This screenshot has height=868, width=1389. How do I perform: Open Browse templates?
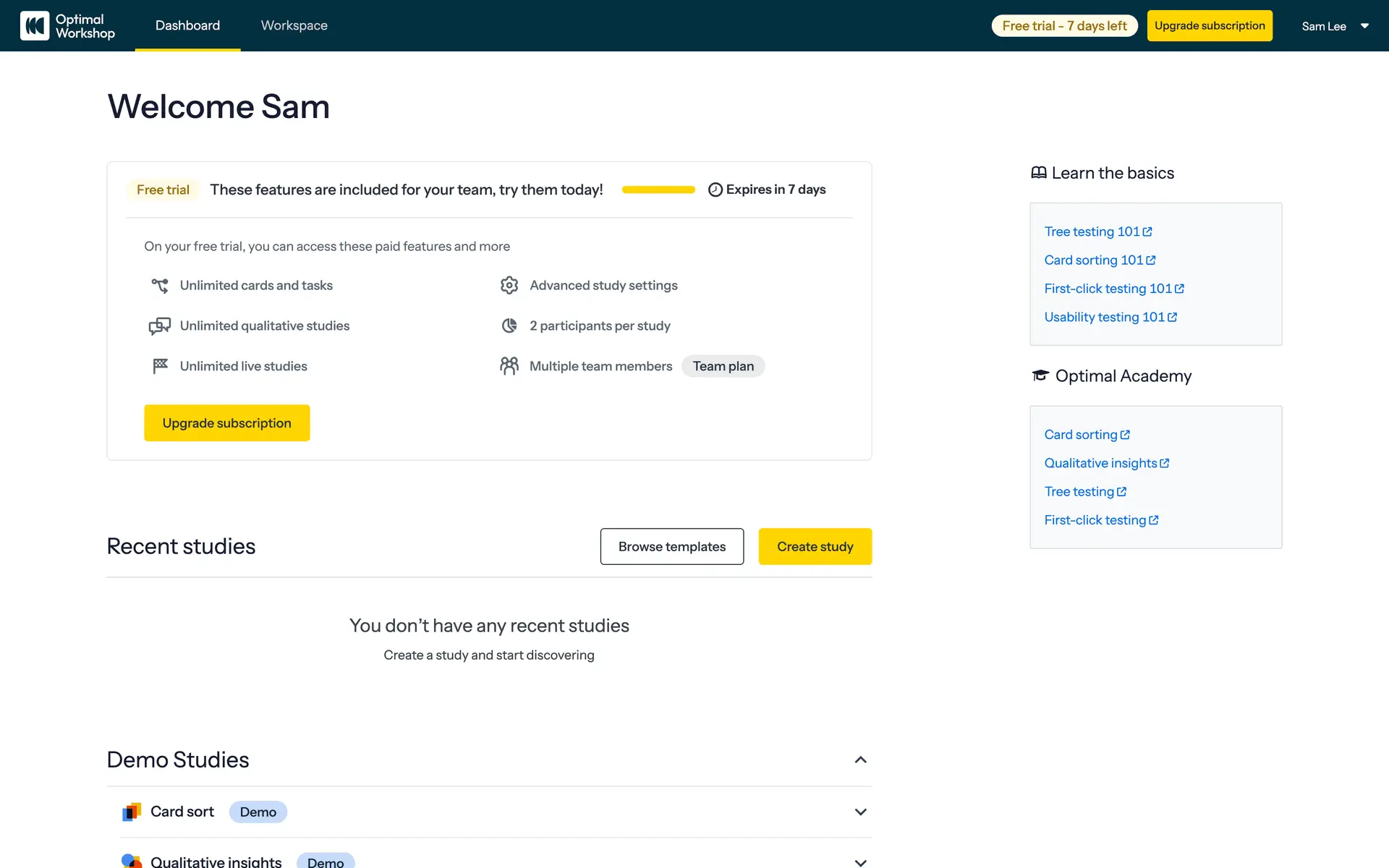pyautogui.click(x=671, y=547)
